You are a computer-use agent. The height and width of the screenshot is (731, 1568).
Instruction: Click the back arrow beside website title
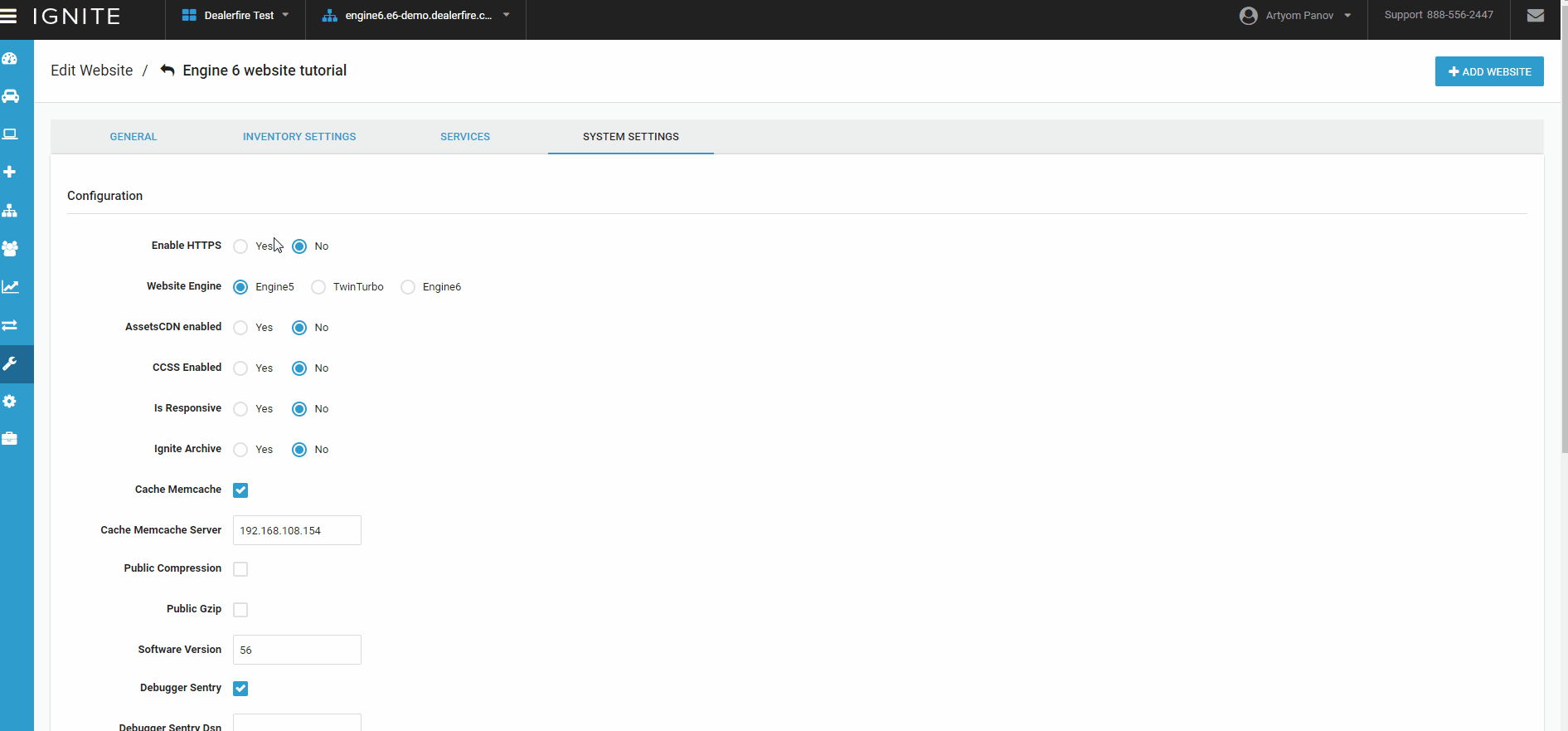167,71
